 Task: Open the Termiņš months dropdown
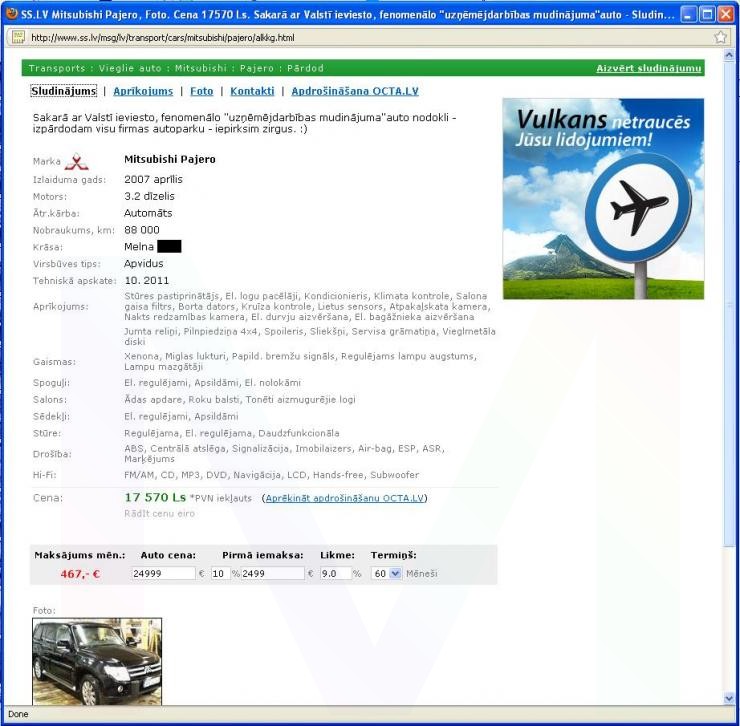386,574
